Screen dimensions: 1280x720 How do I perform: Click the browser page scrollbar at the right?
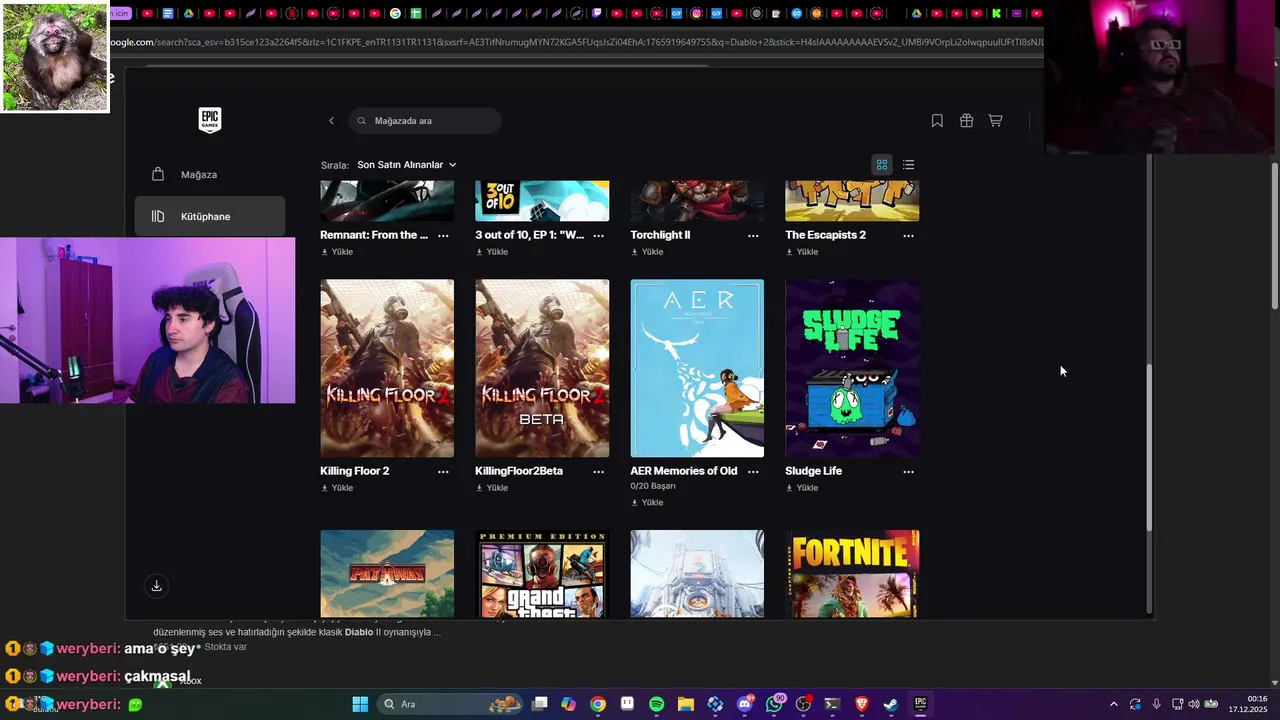tap(1274, 235)
